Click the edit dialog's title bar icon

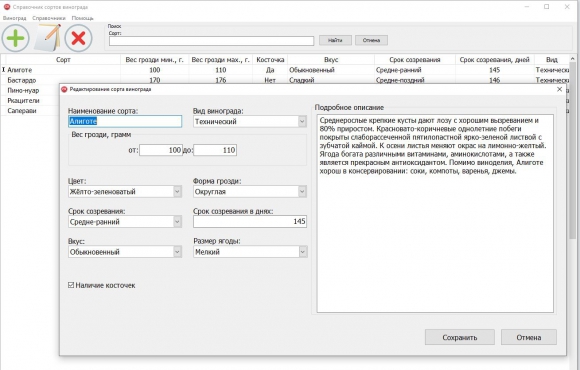64,89
